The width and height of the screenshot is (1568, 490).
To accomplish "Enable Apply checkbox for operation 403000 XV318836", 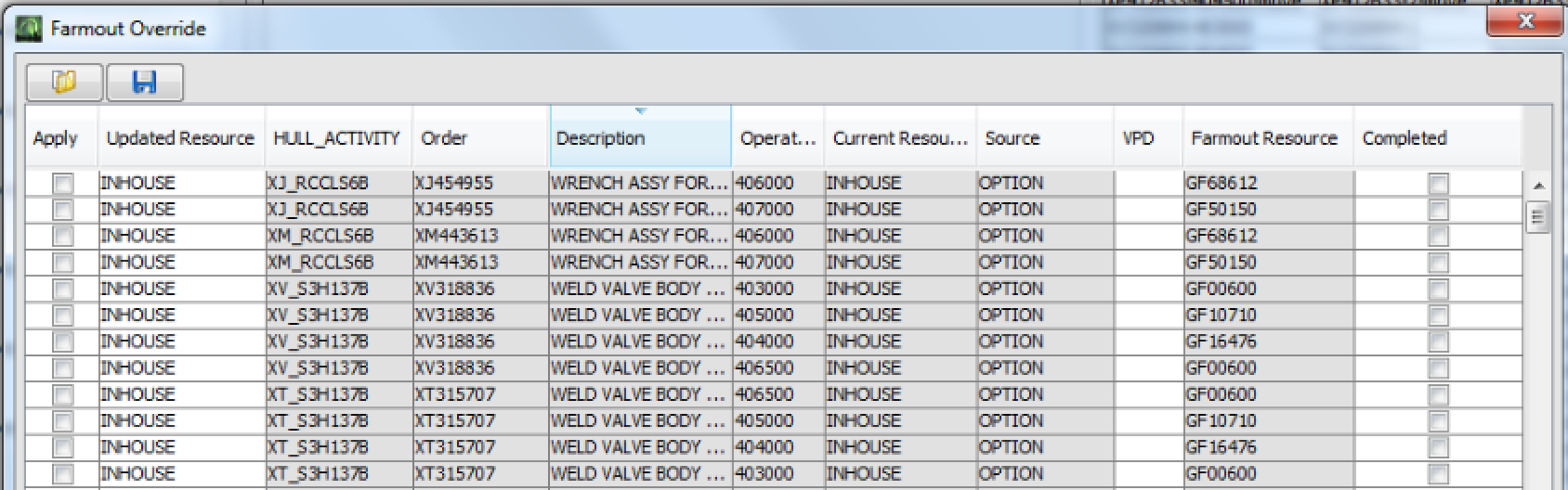I will [x=62, y=290].
